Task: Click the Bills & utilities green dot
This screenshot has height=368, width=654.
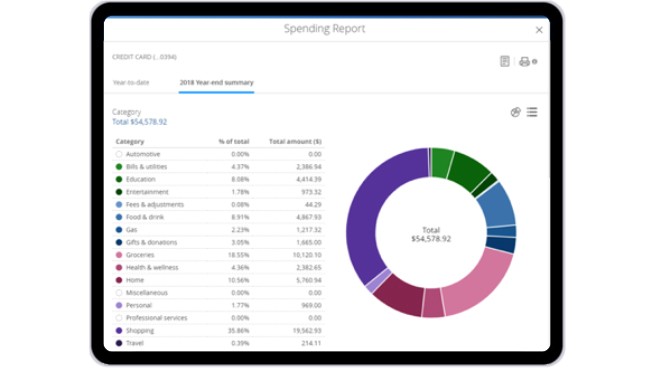Action: point(119,167)
